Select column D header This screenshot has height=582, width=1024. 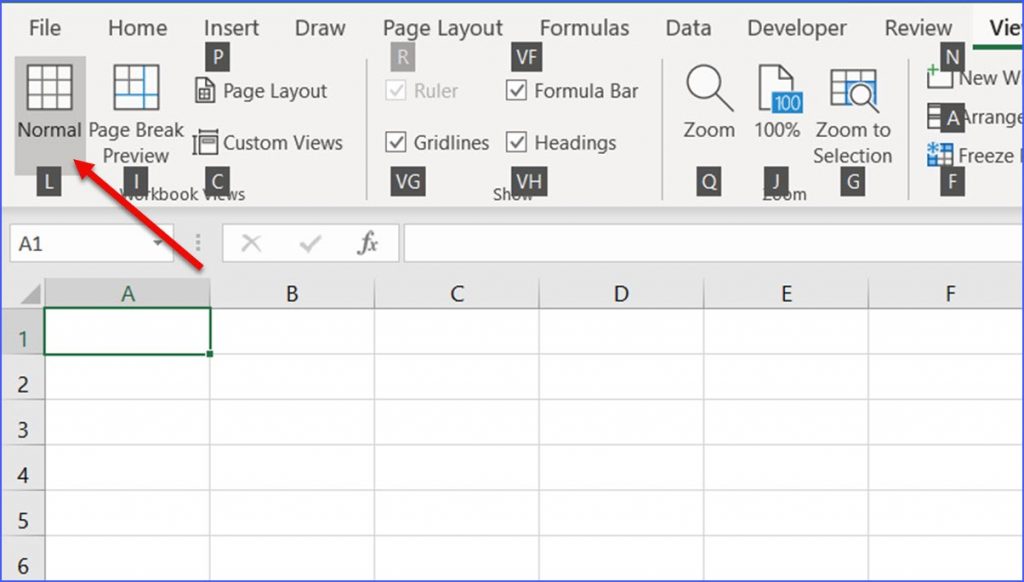[x=621, y=294]
